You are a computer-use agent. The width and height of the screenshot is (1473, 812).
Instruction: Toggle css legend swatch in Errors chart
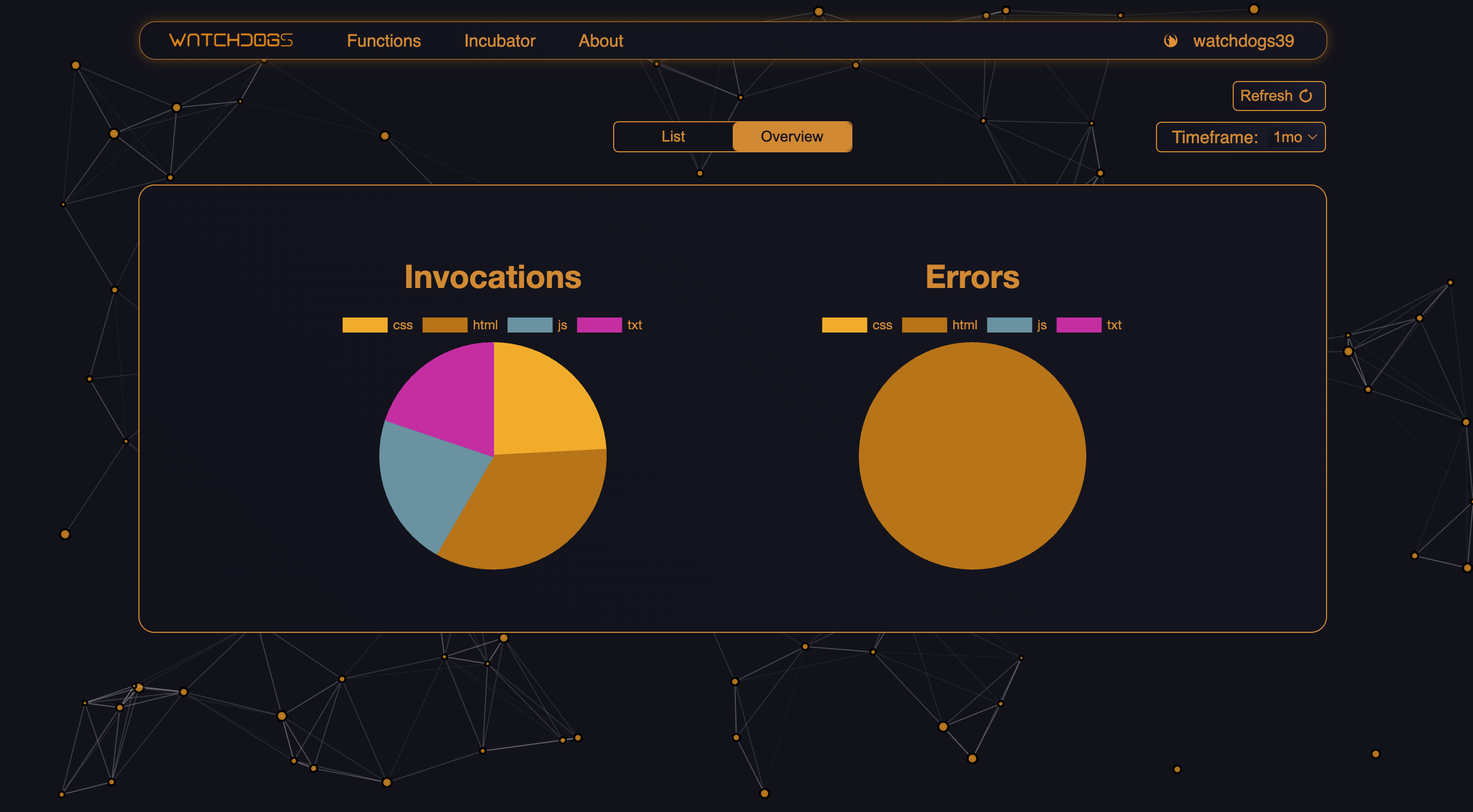click(x=844, y=325)
